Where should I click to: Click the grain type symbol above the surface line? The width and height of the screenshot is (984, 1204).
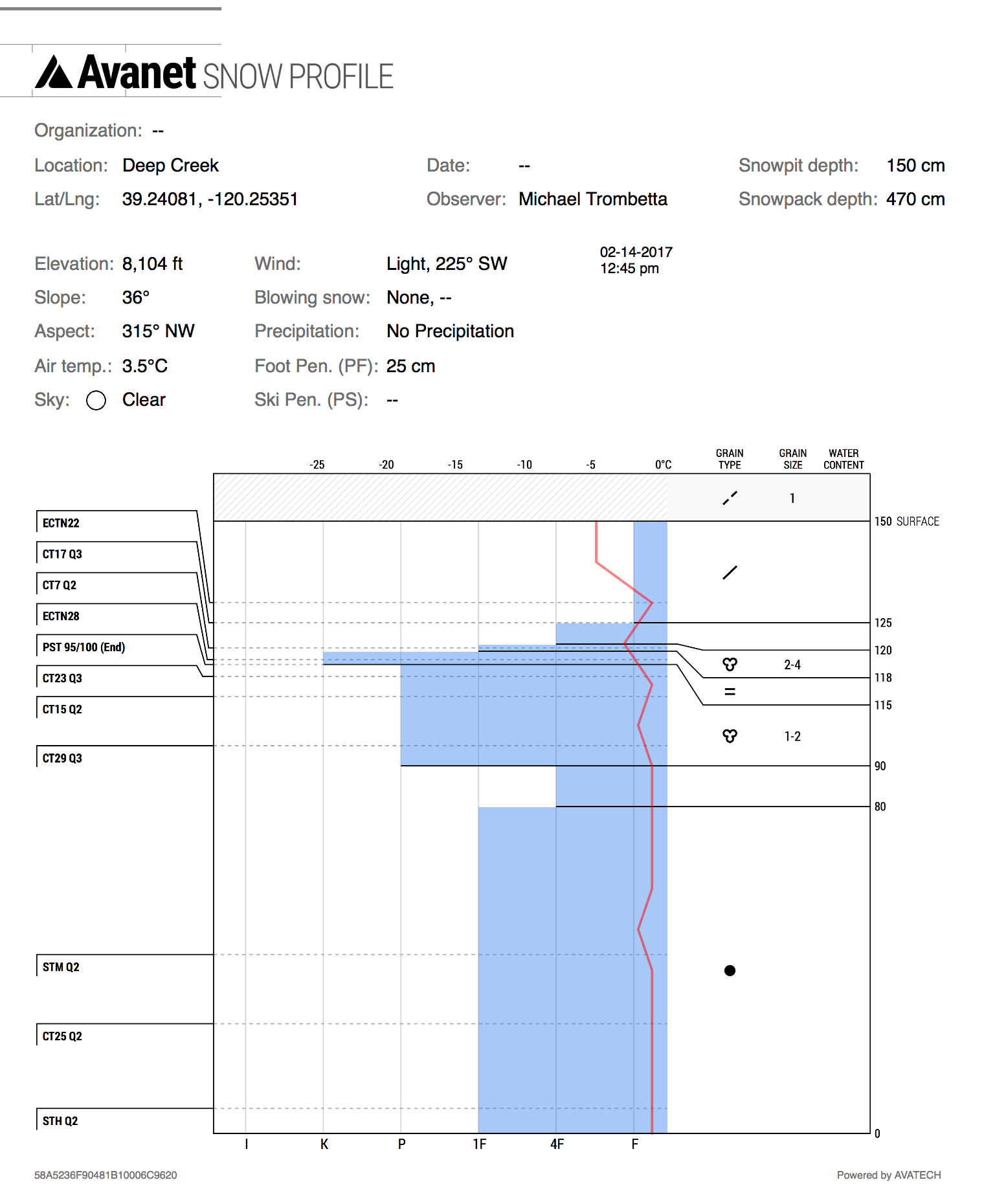tap(730, 498)
